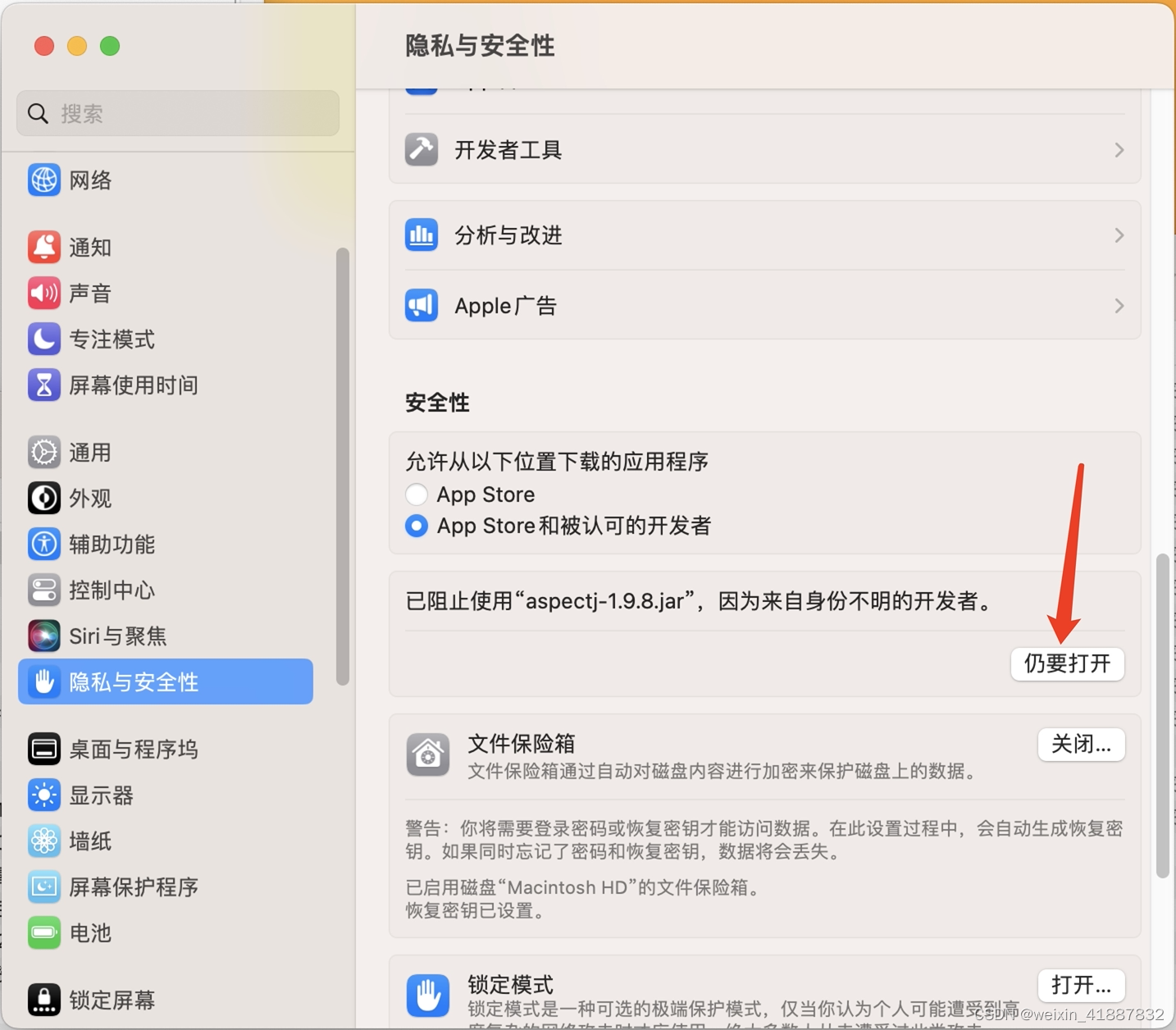Click the Siri & Spotlight icon
This screenshot has height=1030, width=1176.
pyautogui.click(x=44, y=636)
